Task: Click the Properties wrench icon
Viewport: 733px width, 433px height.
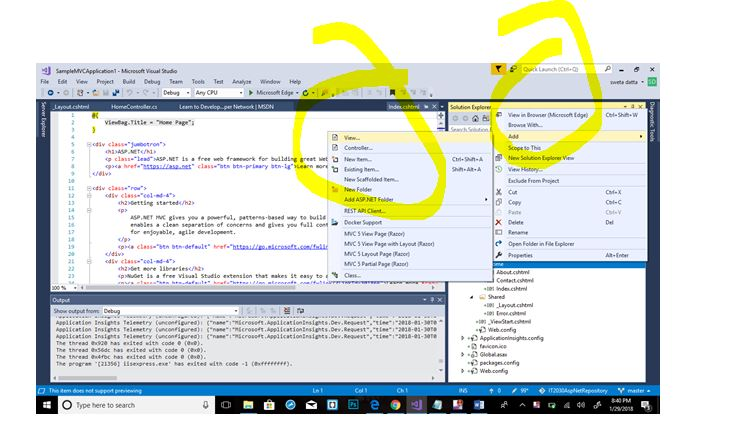Action: point(499,255)
